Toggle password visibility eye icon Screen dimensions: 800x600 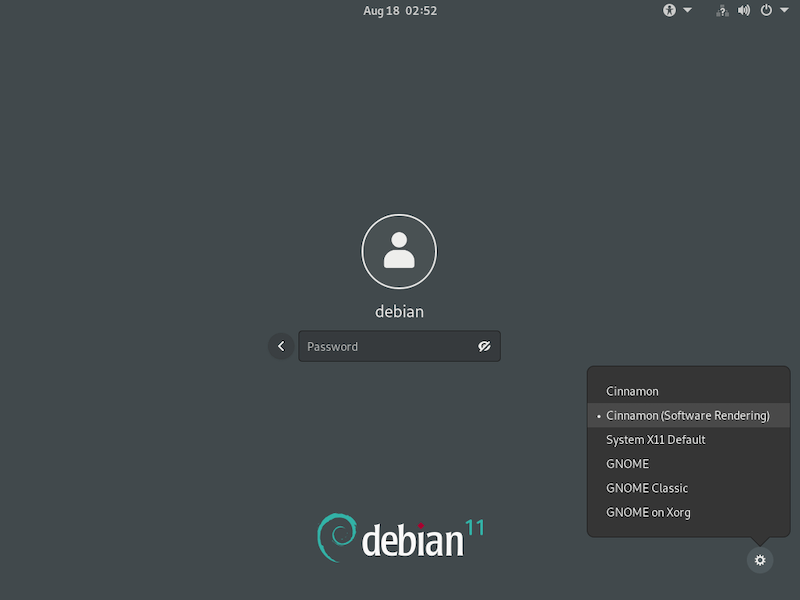(484, 346)
